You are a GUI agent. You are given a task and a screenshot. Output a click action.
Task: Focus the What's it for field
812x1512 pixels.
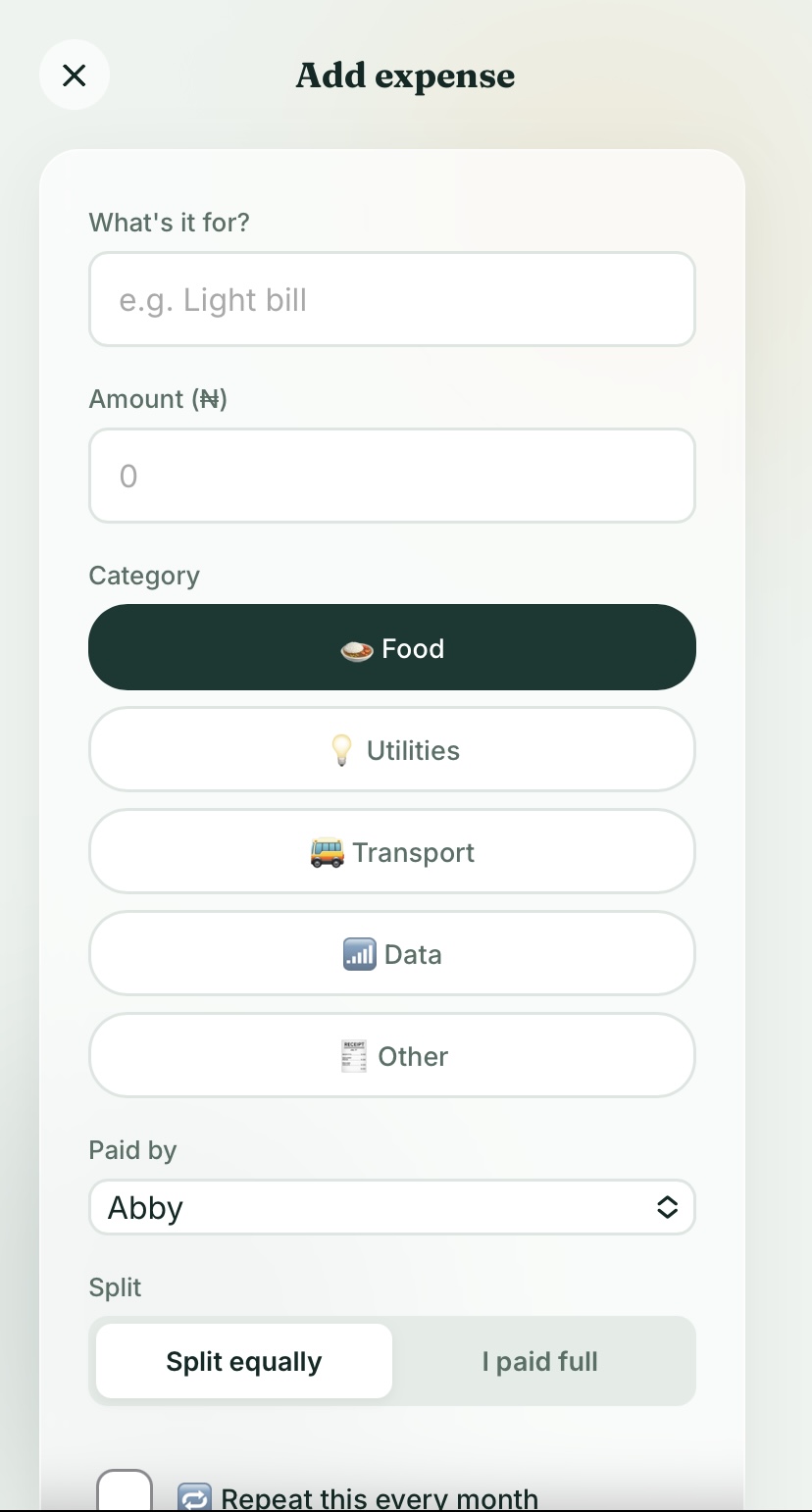392,299
